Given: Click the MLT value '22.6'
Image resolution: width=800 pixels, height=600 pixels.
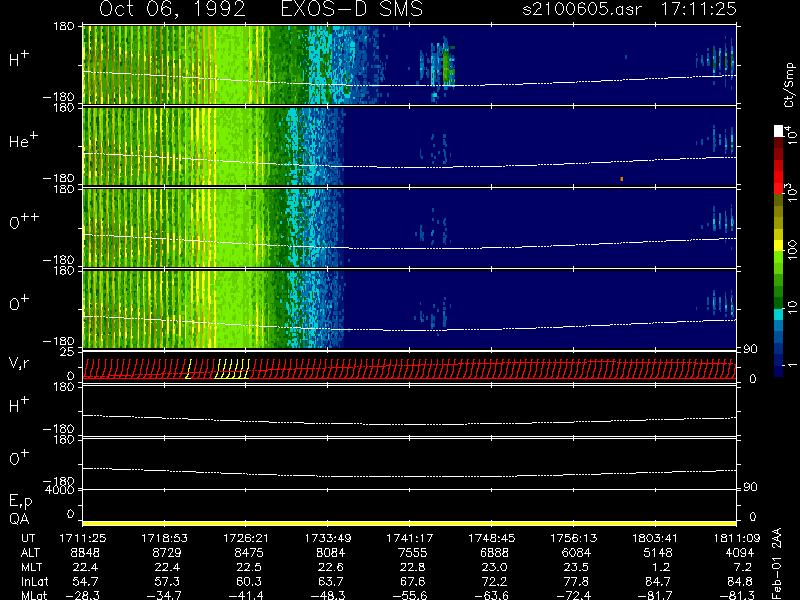Looking at the screenshot, I should [333, 567].
